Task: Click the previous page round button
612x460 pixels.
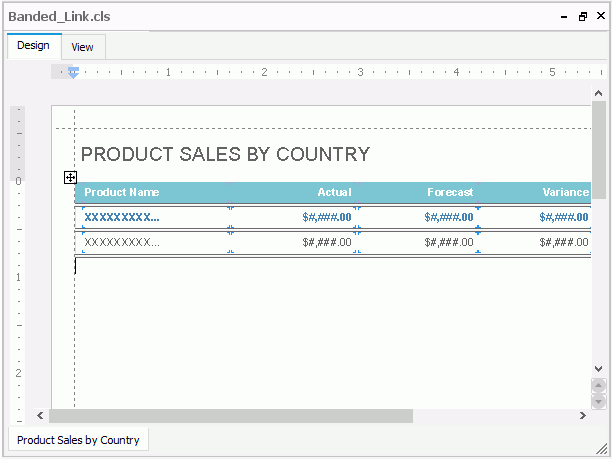Action: point(599,385)
